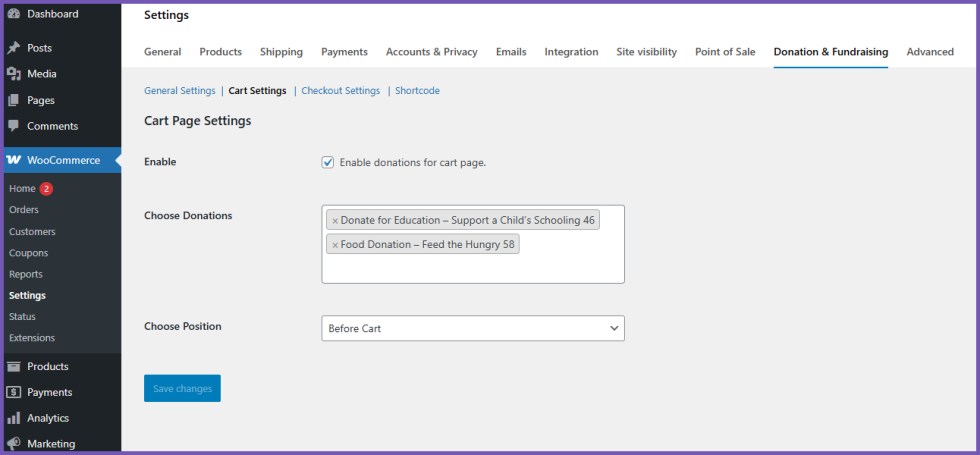Click the Save changes button

click(x=182, y=388)
